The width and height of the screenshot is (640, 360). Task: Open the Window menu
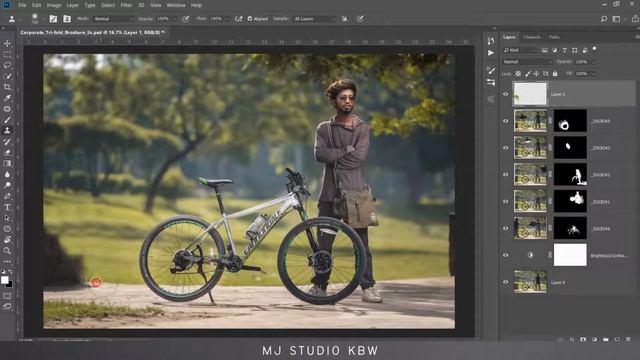click(x=176, y=5)
